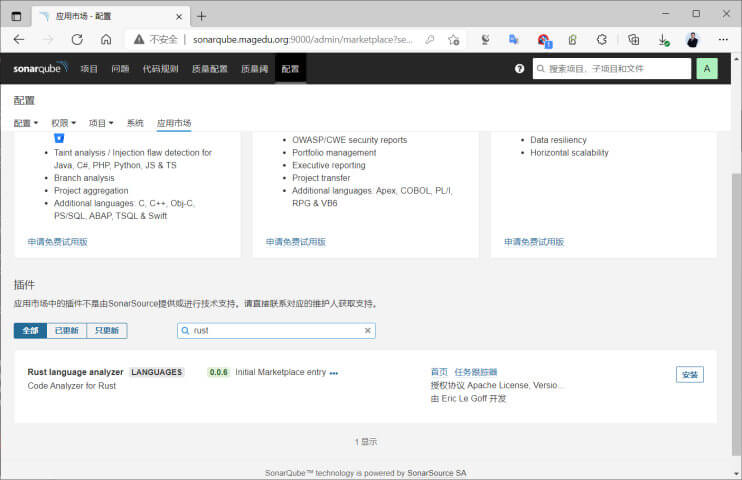Click the Rust language analyzer title

(75, 372)
